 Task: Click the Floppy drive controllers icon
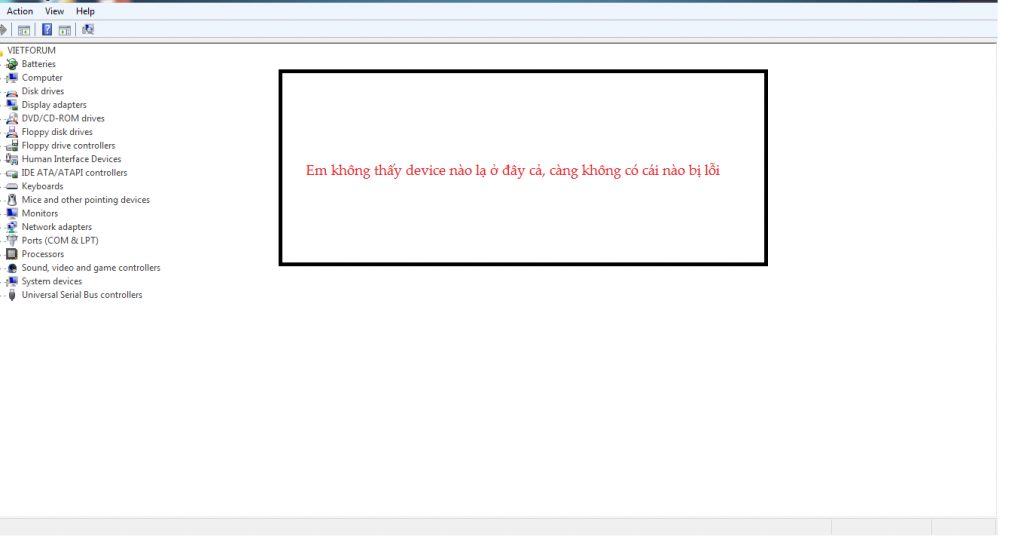(x=12, y=146)
